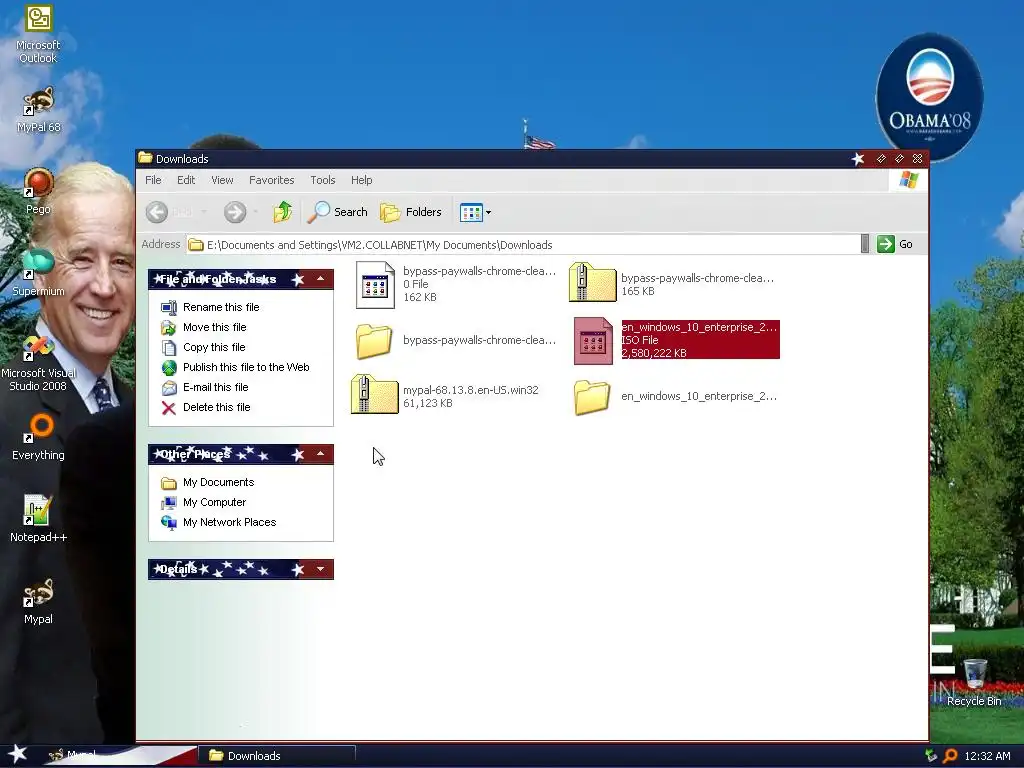Image resolution: width=1024 pixels, height=768 pixels.
Task: Open the Pego desktop shortcut
Action: point(38,191)
